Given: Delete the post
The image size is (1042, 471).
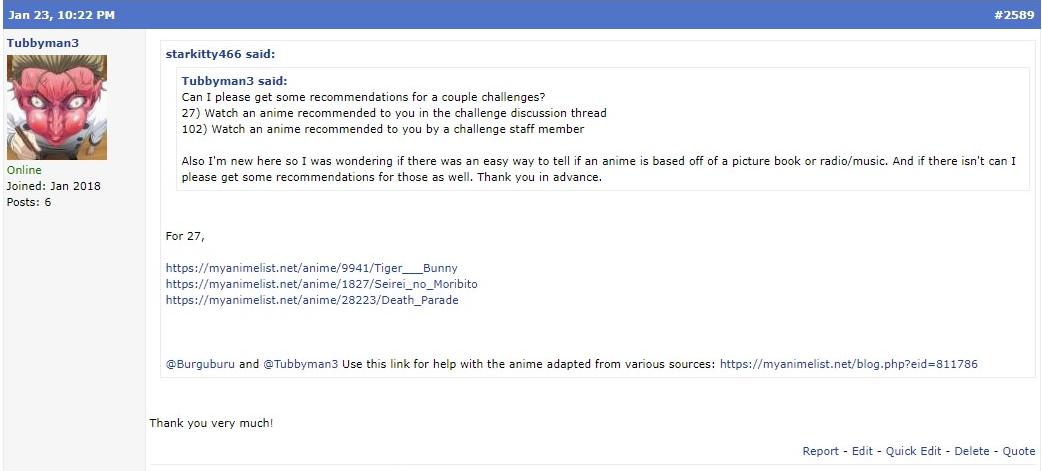Looking at the screenshot, I should point(971,451).
